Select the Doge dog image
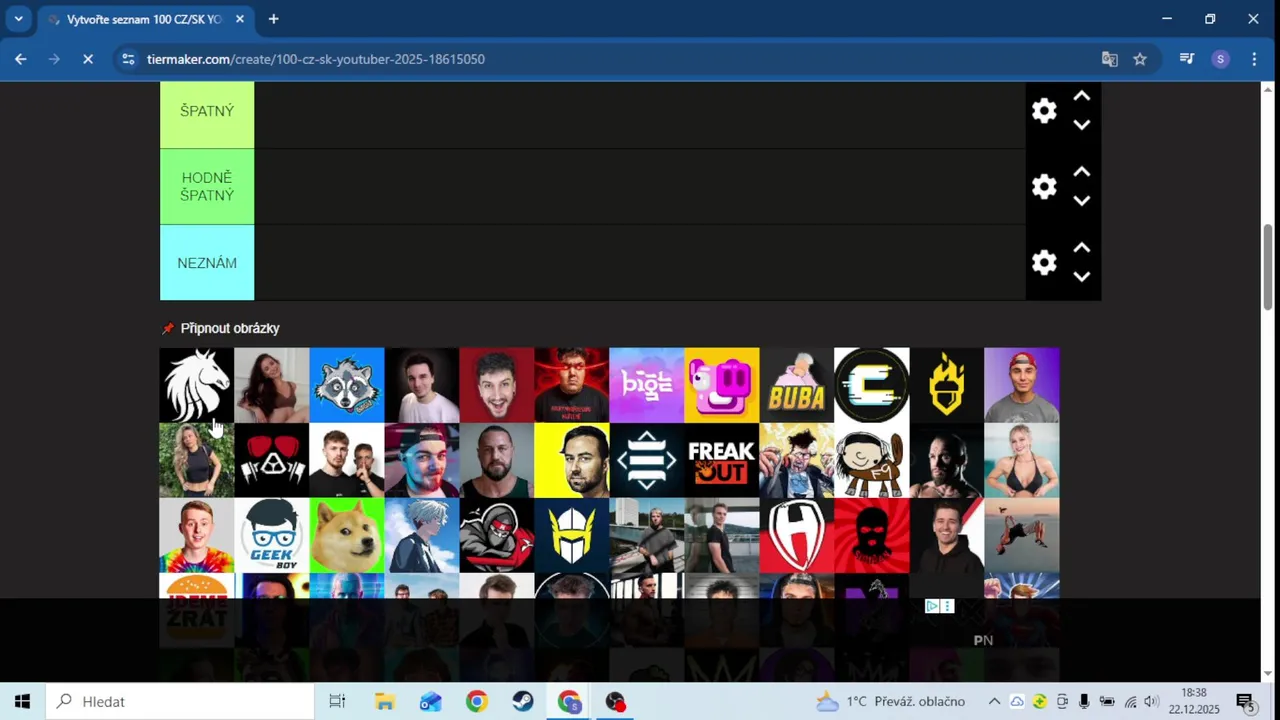The height and width of the screenshot is (720, 1280). (x=347, y=535)
